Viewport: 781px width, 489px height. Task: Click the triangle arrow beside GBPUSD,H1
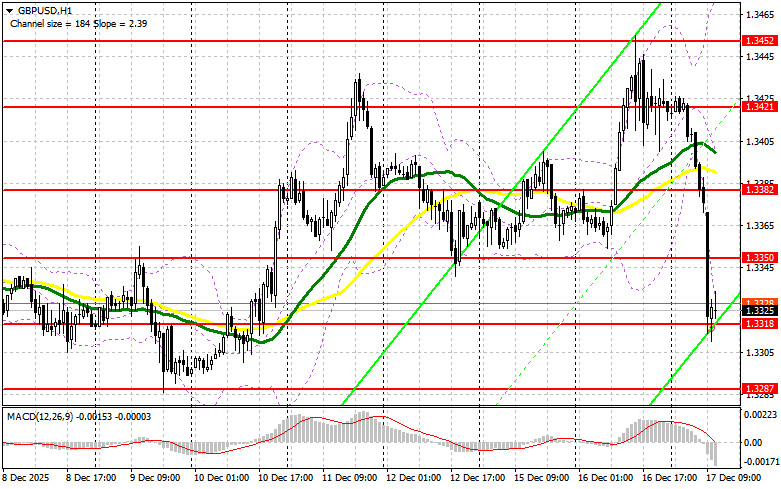[10, 10]
